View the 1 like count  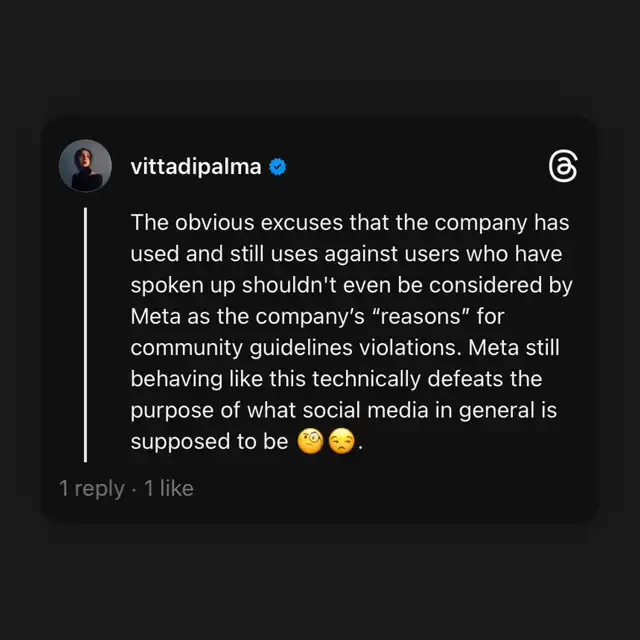pos(169,488)
